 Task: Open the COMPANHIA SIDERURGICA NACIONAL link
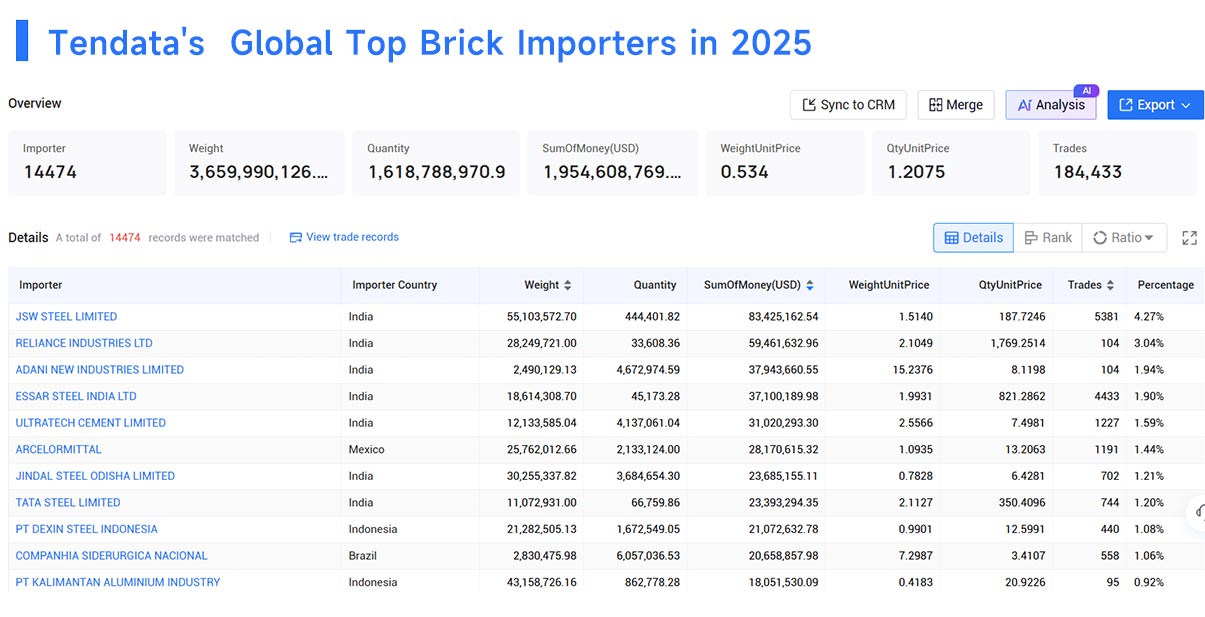coord(112,555)
